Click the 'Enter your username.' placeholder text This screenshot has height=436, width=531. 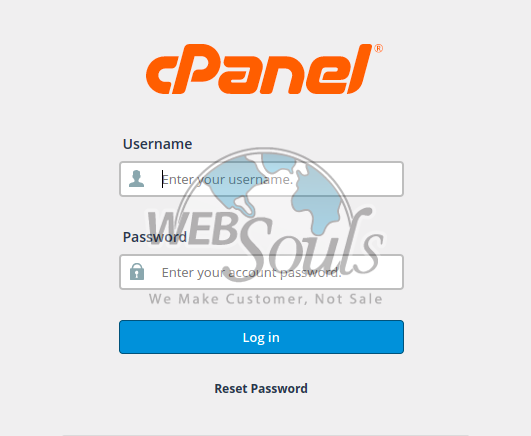[x=227, y=180]
